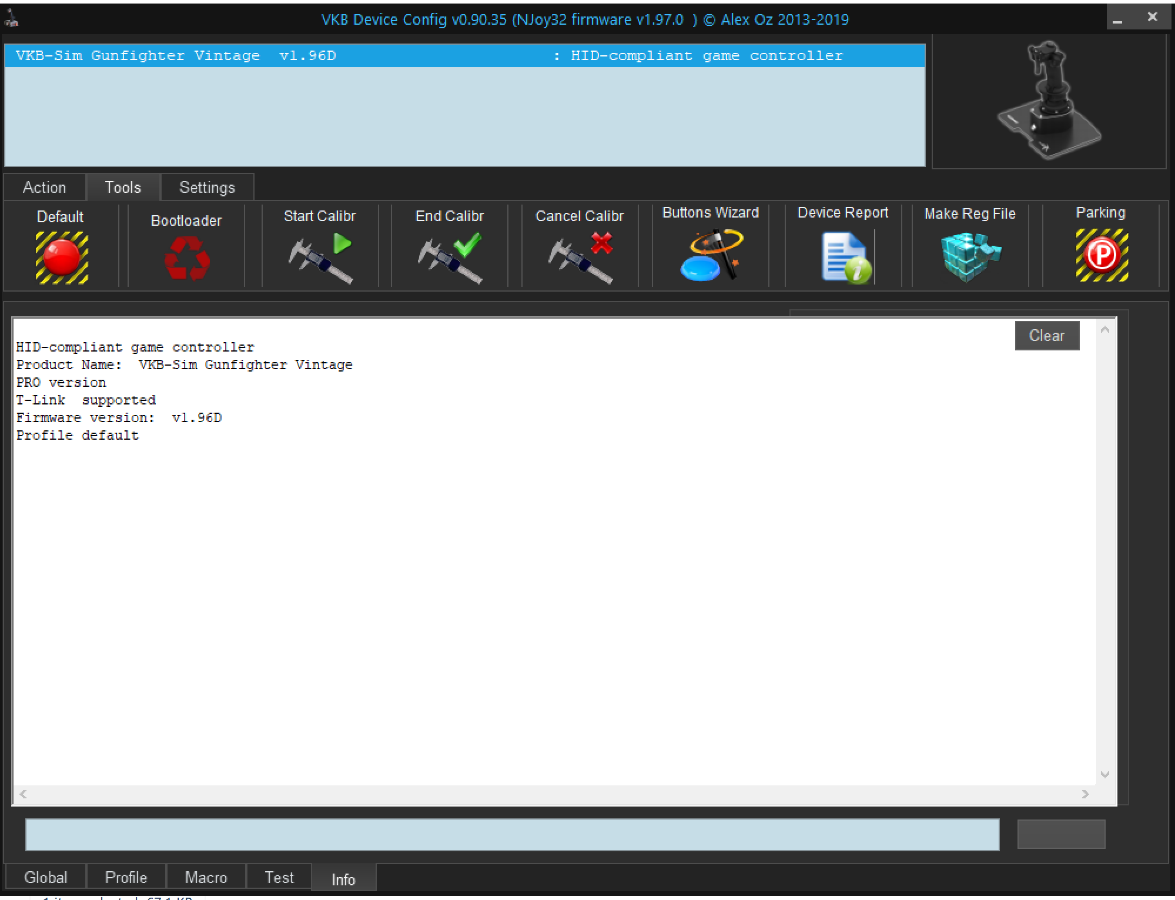This screenshot has height=900, width=1175.
Task: Click the Default red button icon
Action: (61, 258)
